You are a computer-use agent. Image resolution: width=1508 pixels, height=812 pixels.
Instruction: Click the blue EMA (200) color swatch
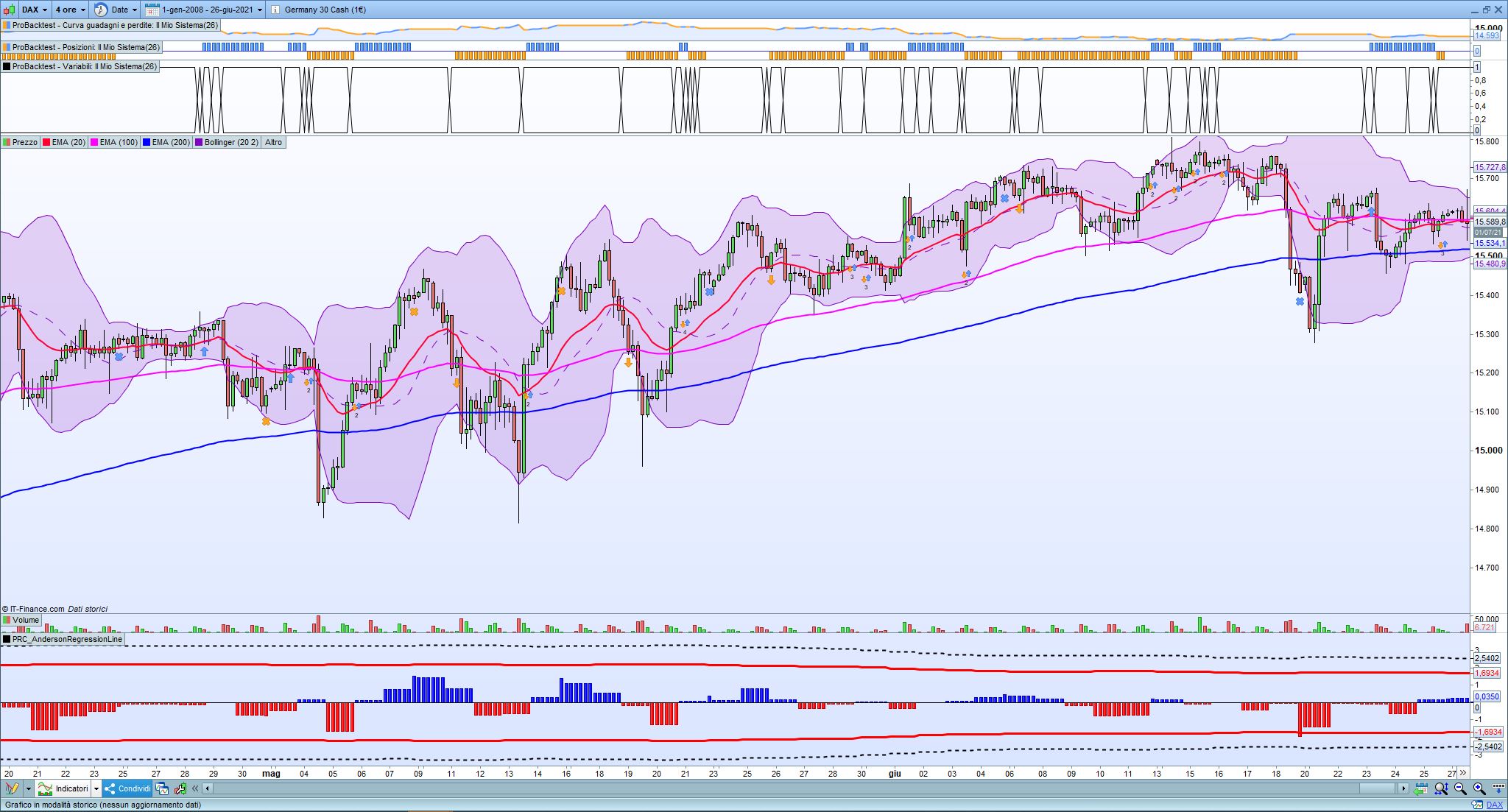147,142
